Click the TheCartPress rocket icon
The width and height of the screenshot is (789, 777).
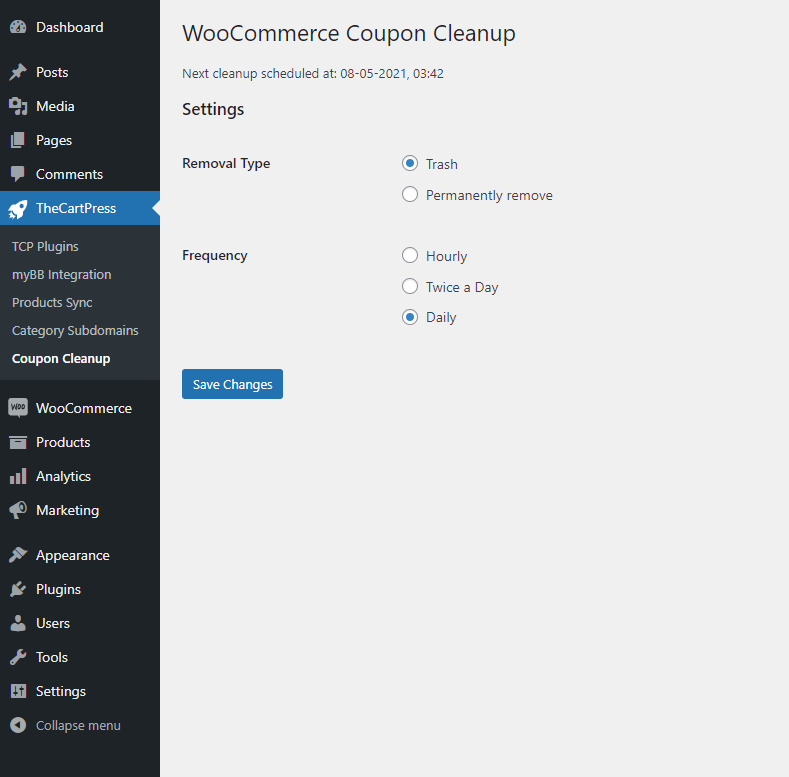click(x=18, y=208)
